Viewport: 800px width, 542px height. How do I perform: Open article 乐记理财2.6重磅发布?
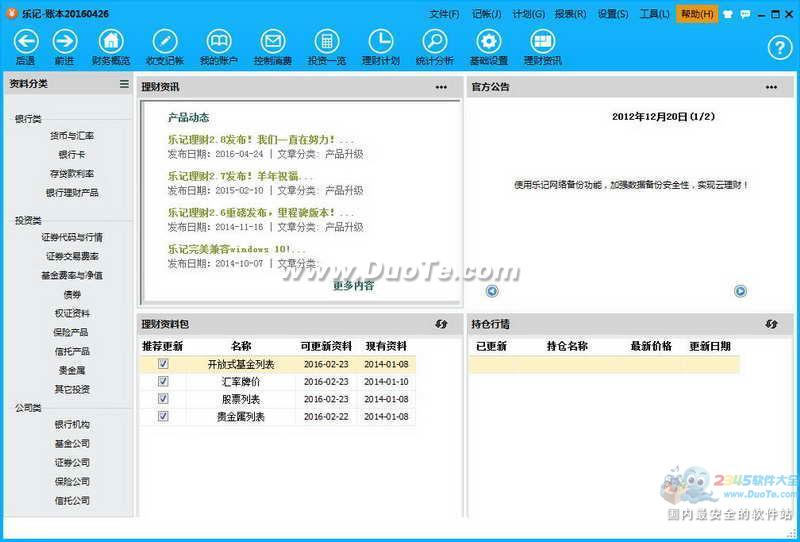[x=260, y=212]
